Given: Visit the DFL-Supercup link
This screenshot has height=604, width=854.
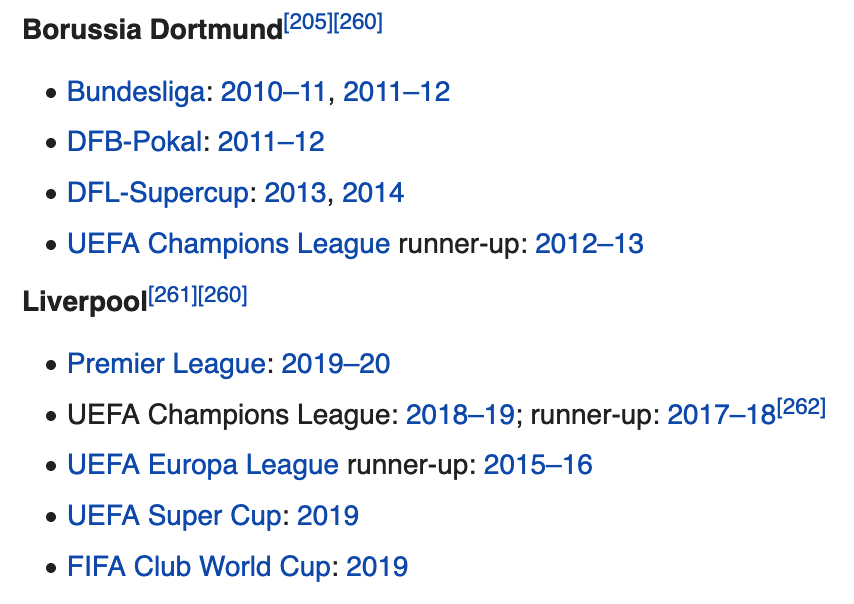Looking at the screenshot, I should 158,193.
